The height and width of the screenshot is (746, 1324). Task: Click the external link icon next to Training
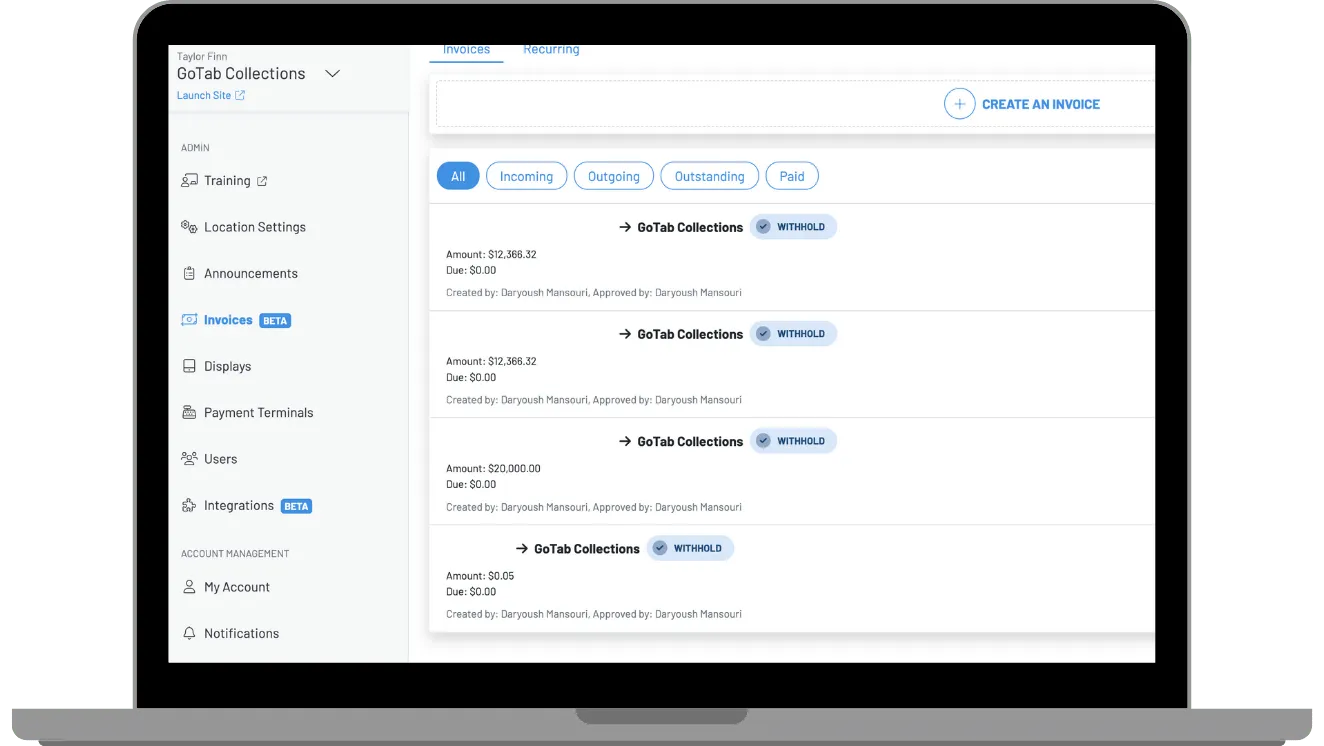262,181
